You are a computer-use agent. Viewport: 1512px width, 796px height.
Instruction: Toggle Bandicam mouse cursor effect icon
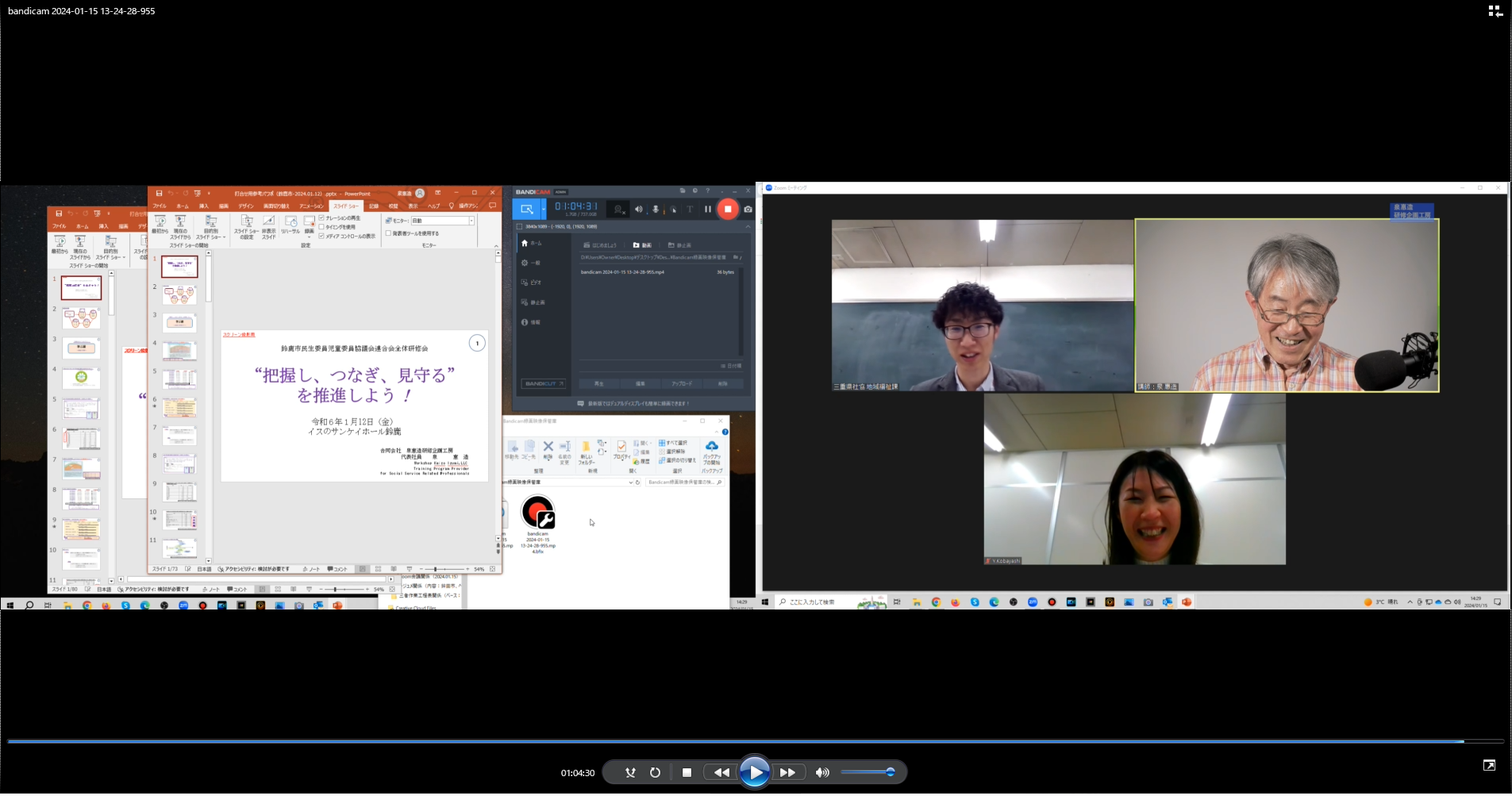(673, 210)
